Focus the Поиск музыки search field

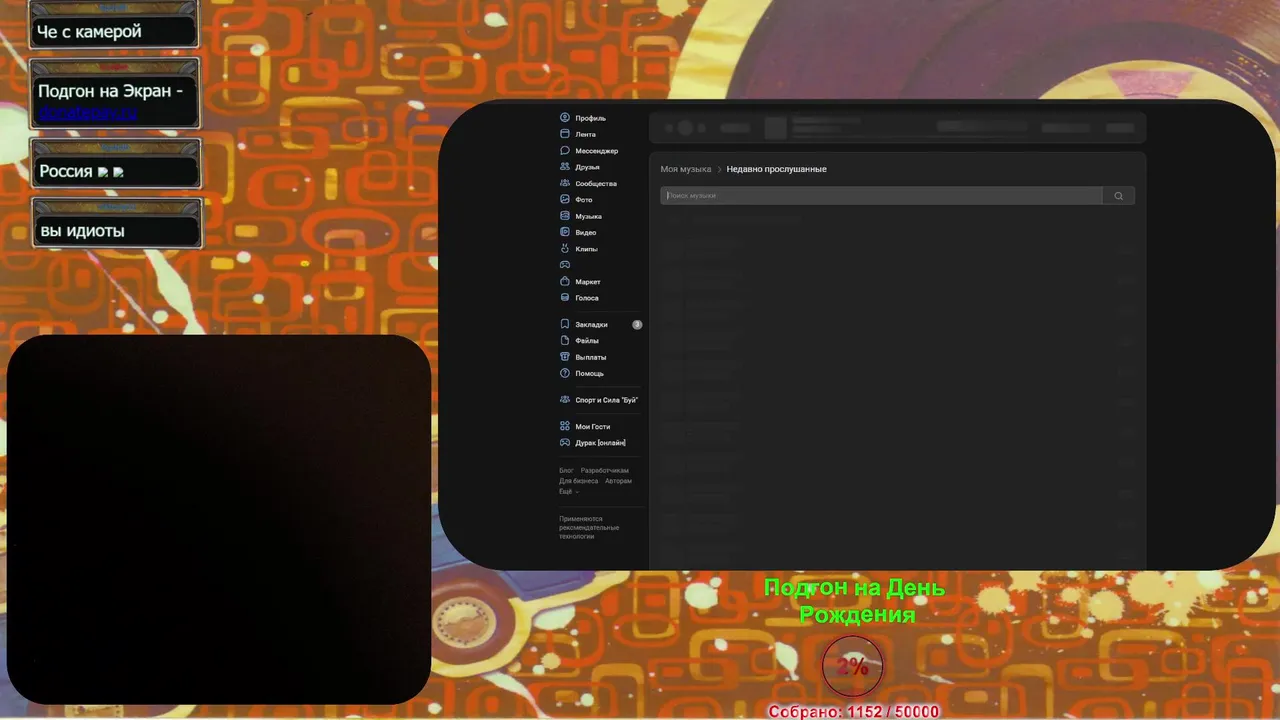881,196
